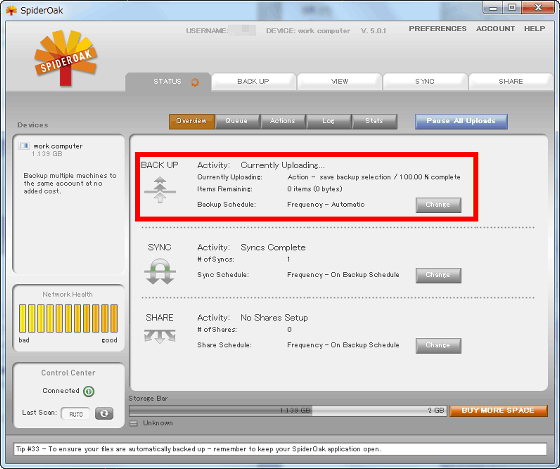
Task: Click the SYNC arch arrows icon
Action: 160,271
